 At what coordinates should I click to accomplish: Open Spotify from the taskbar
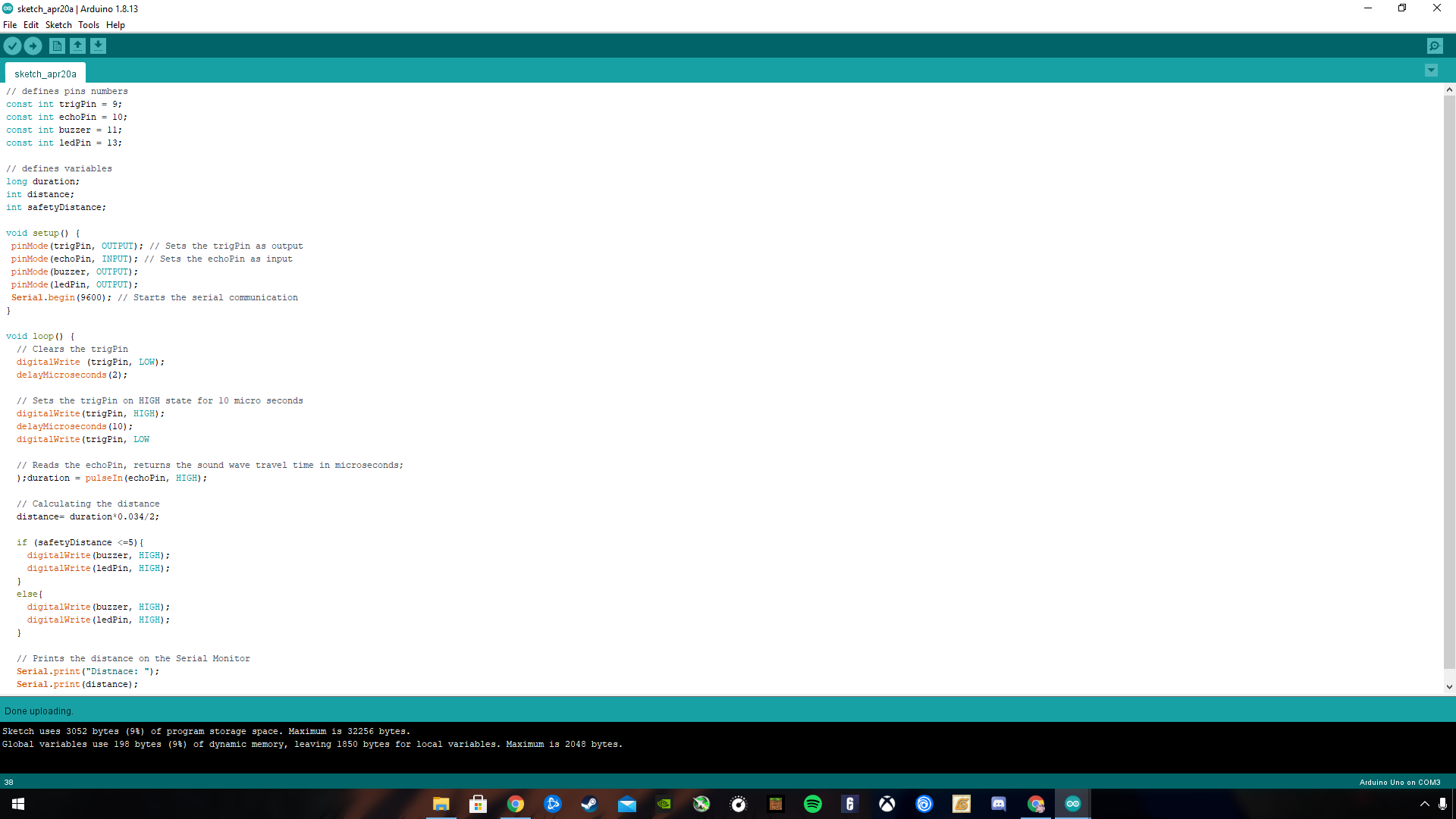point(813,804)
